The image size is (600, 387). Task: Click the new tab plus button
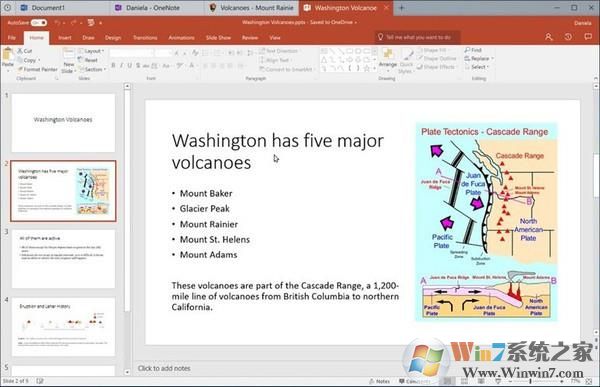(401, 8)
